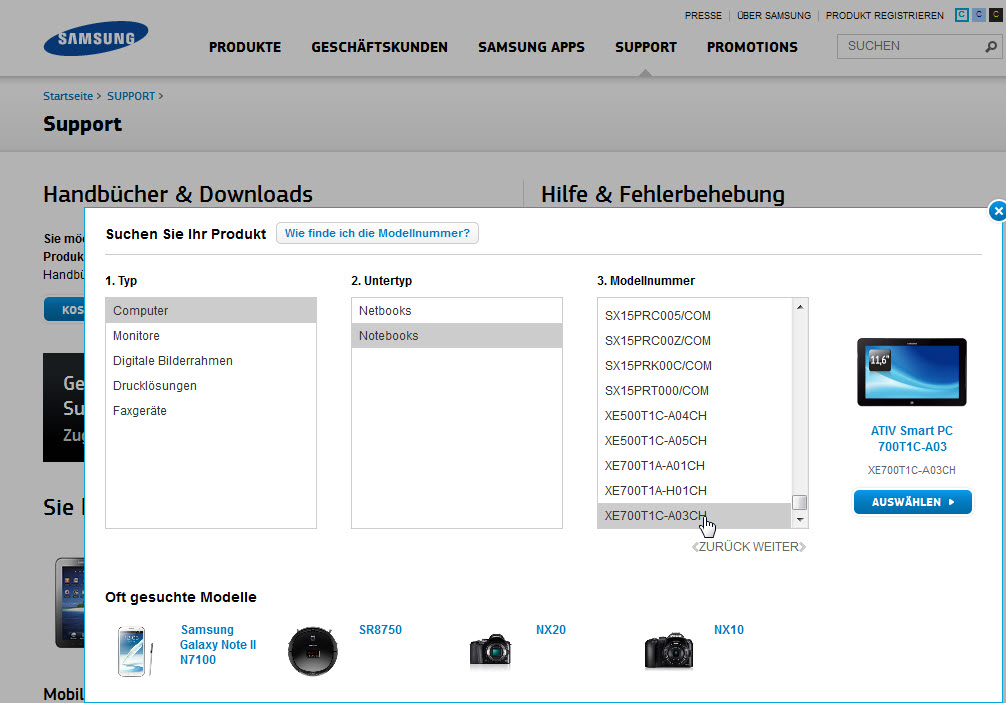Go to Startseite breadcrumb
The height and width of the screenshot is (703, 1006).
(x=68, y=96)
